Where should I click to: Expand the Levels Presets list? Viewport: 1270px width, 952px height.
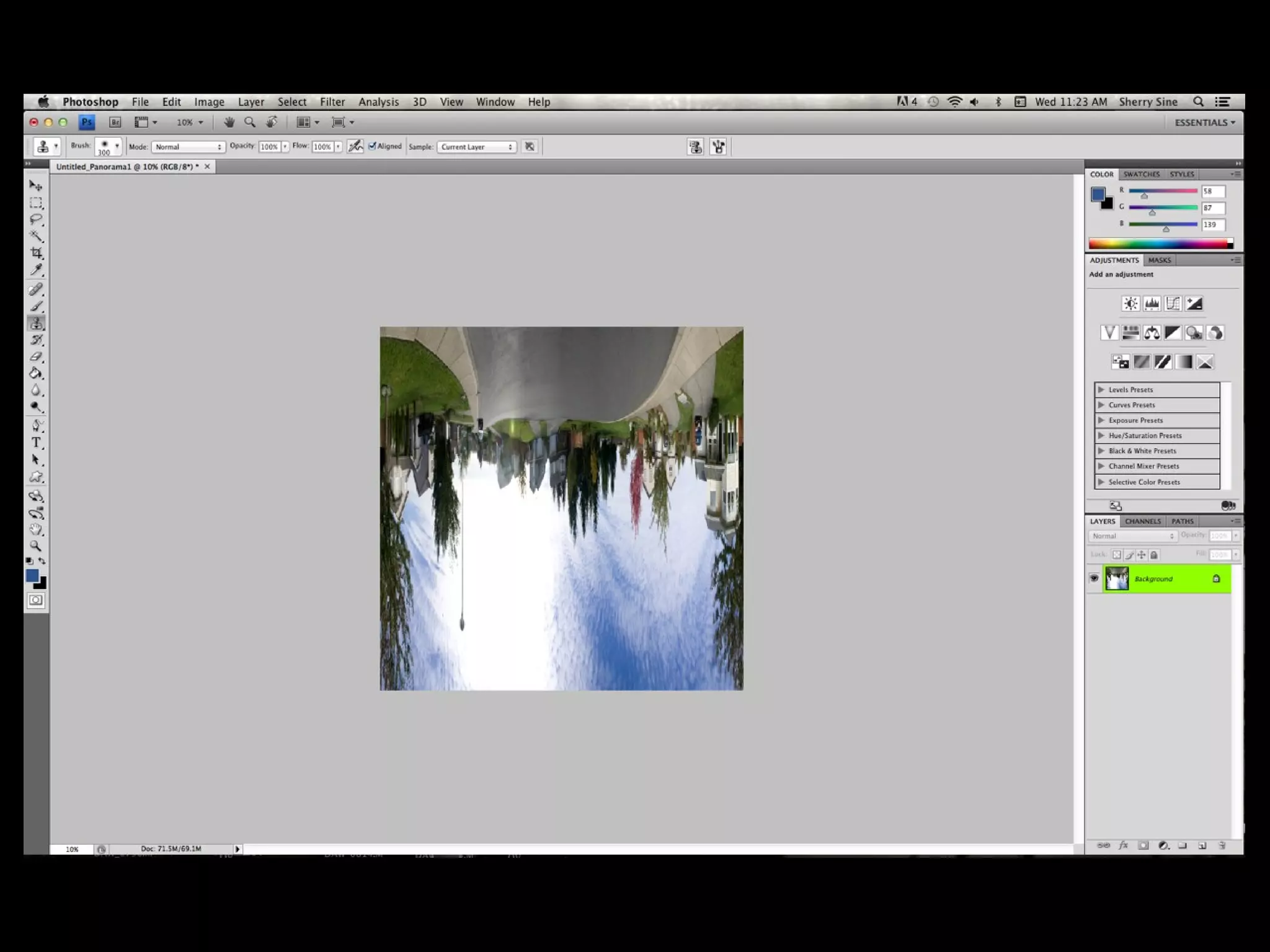[x=1101, y=390]
